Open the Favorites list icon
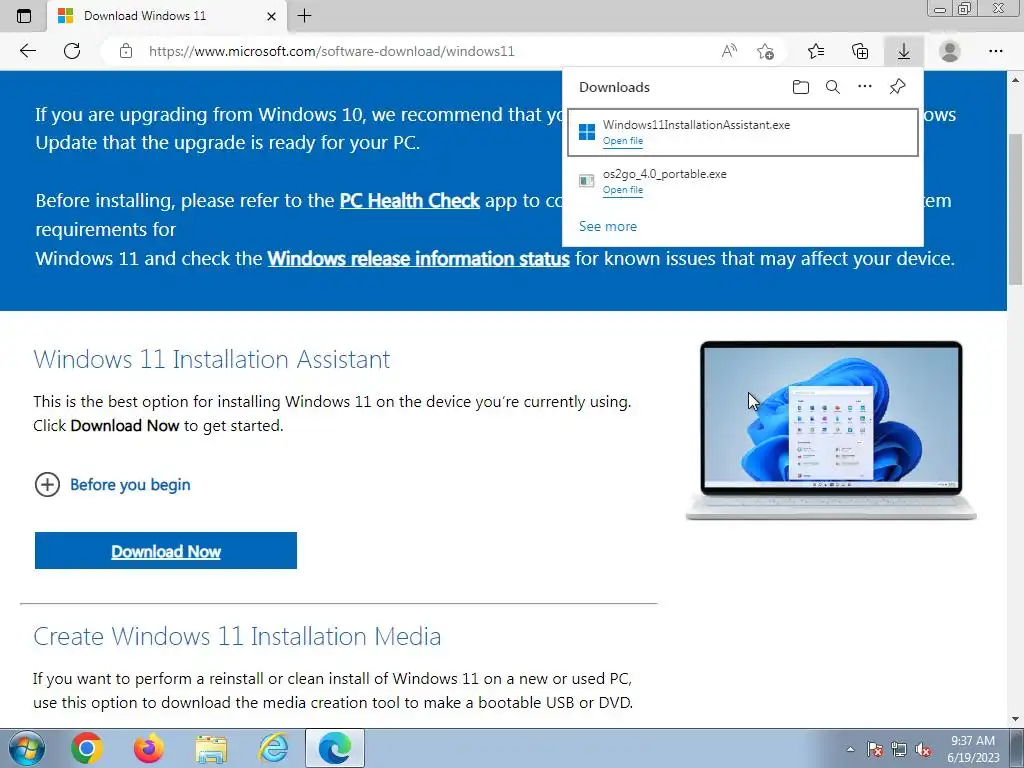The width and height of the screenshot is (1024, 768). (816, 51)
